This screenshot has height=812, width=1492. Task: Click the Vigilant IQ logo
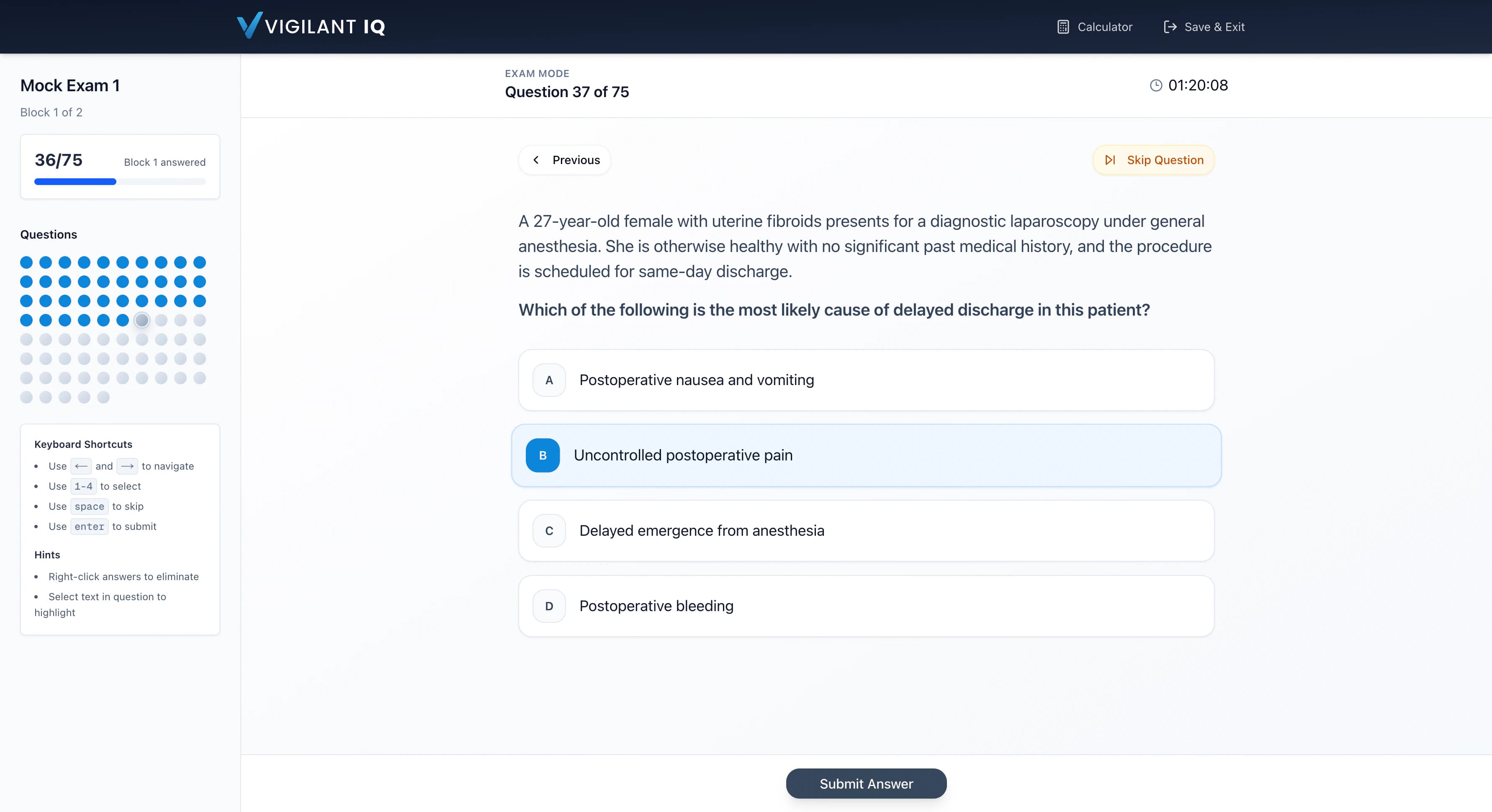(311, 26)
